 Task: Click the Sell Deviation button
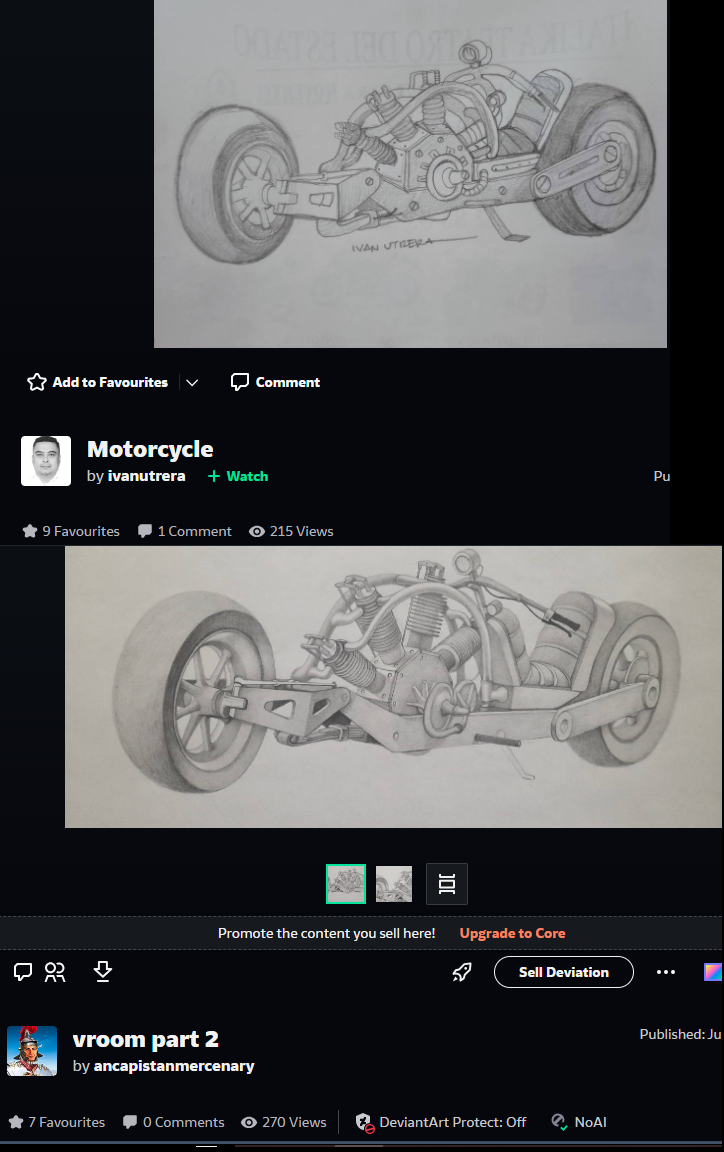coord(564,972)
